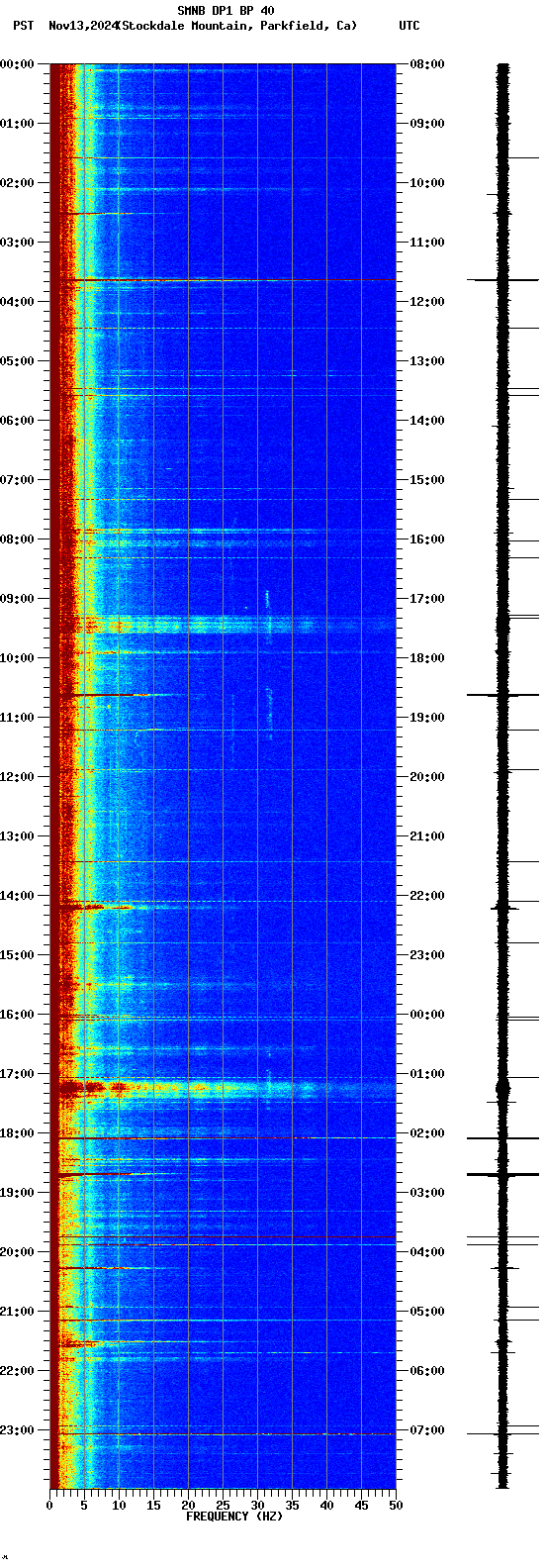546x1568 pixels.
Task: Click the '23:00' PST time label
Action: (18, 1430)
